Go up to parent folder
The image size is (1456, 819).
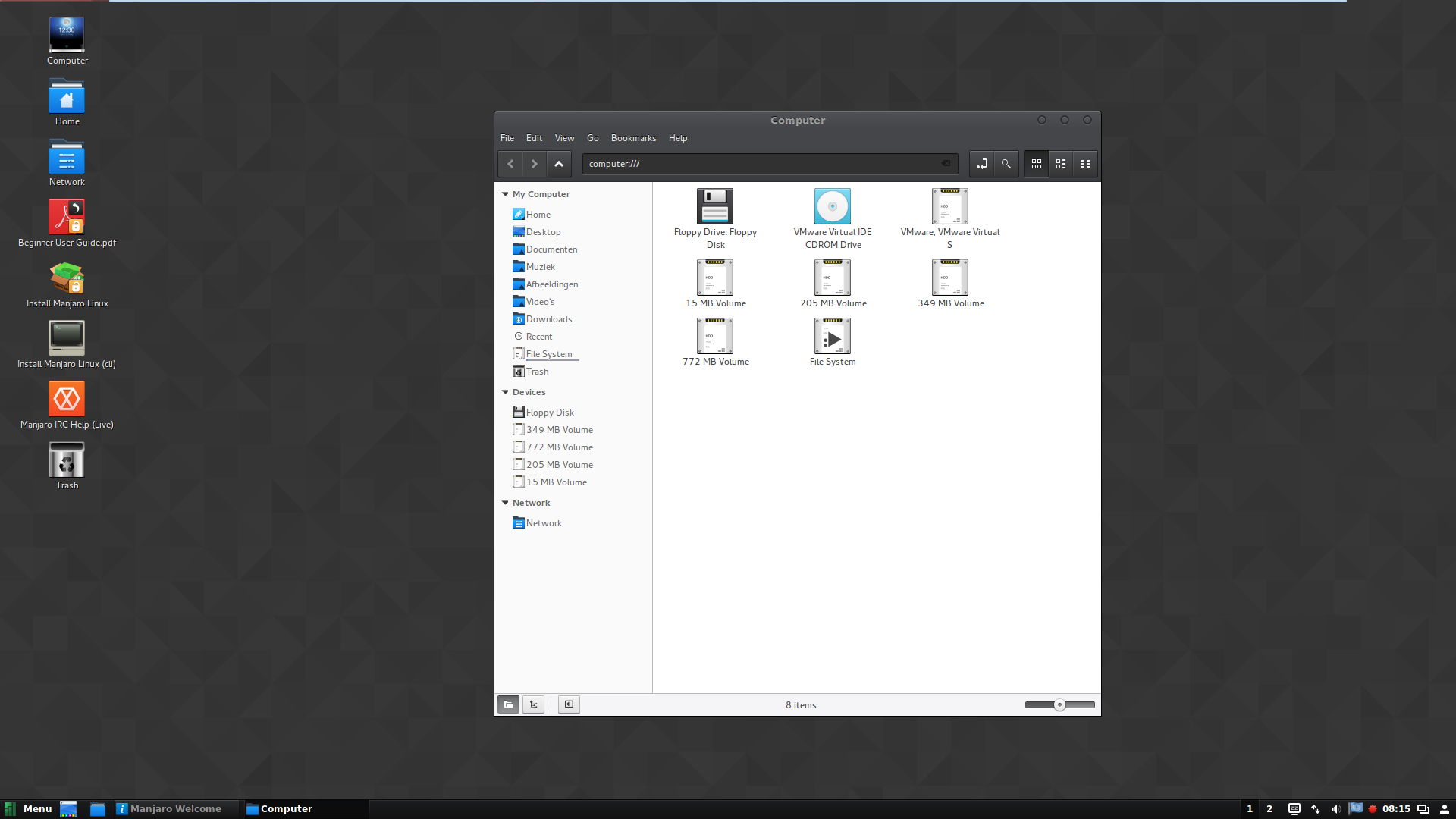[559, 164]
